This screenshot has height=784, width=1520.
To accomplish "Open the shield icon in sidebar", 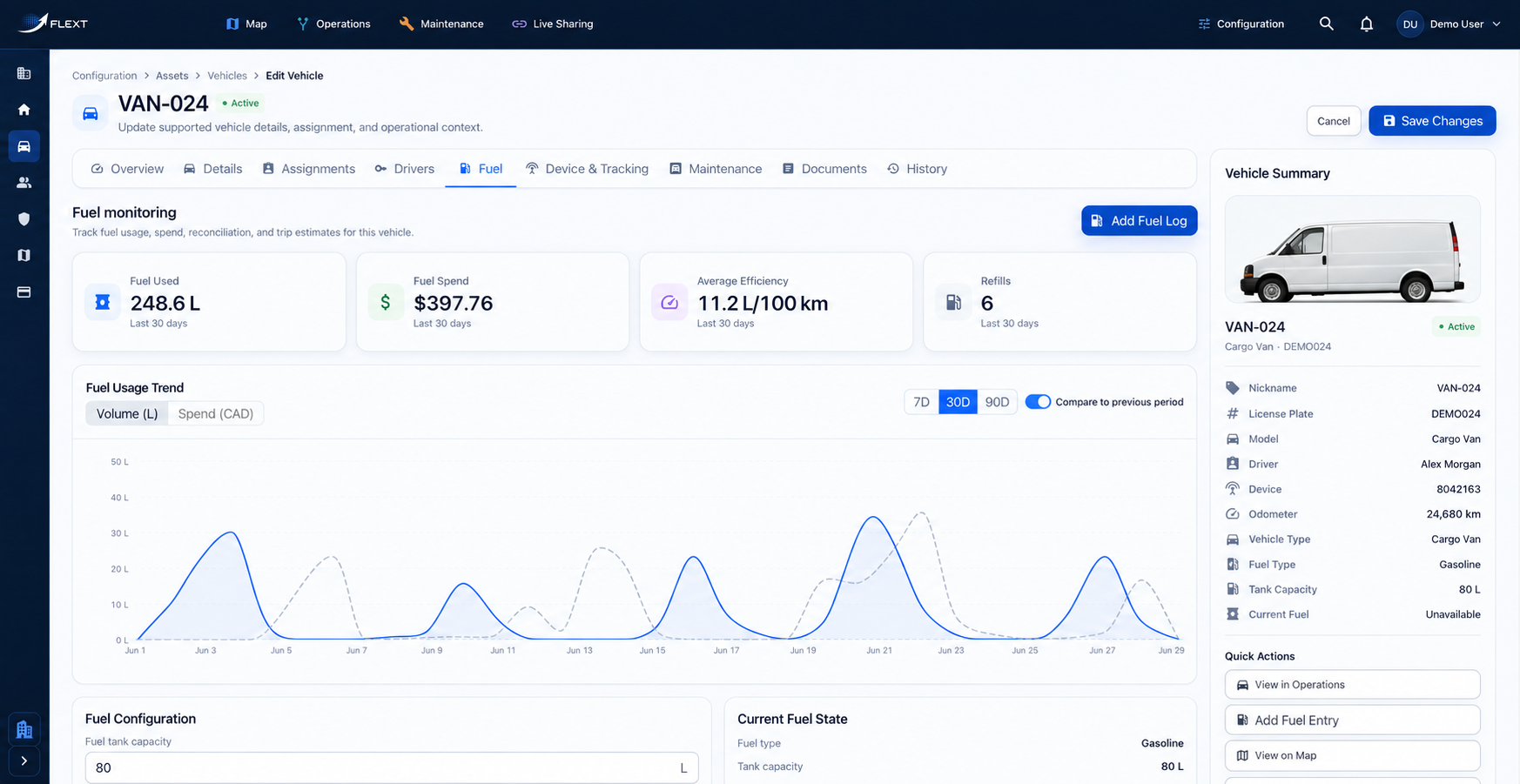I will [24, 219].
